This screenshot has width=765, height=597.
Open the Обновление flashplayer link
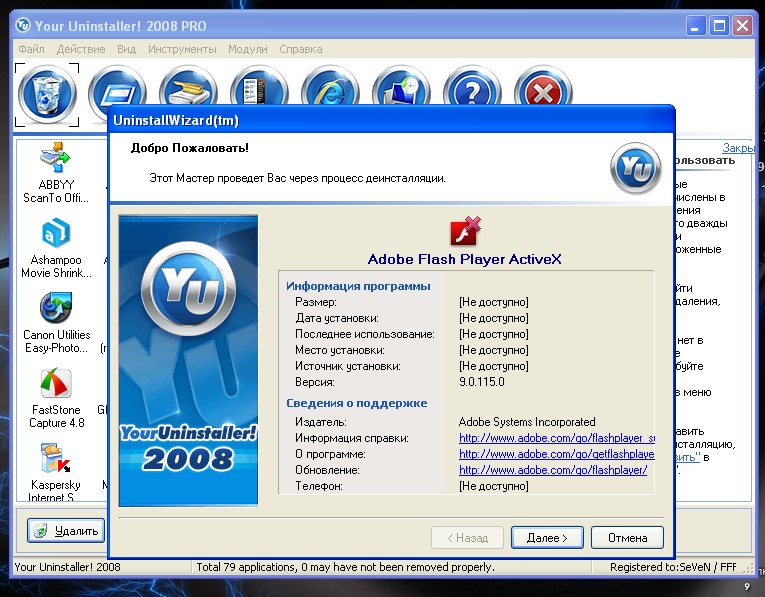point(553,470)
